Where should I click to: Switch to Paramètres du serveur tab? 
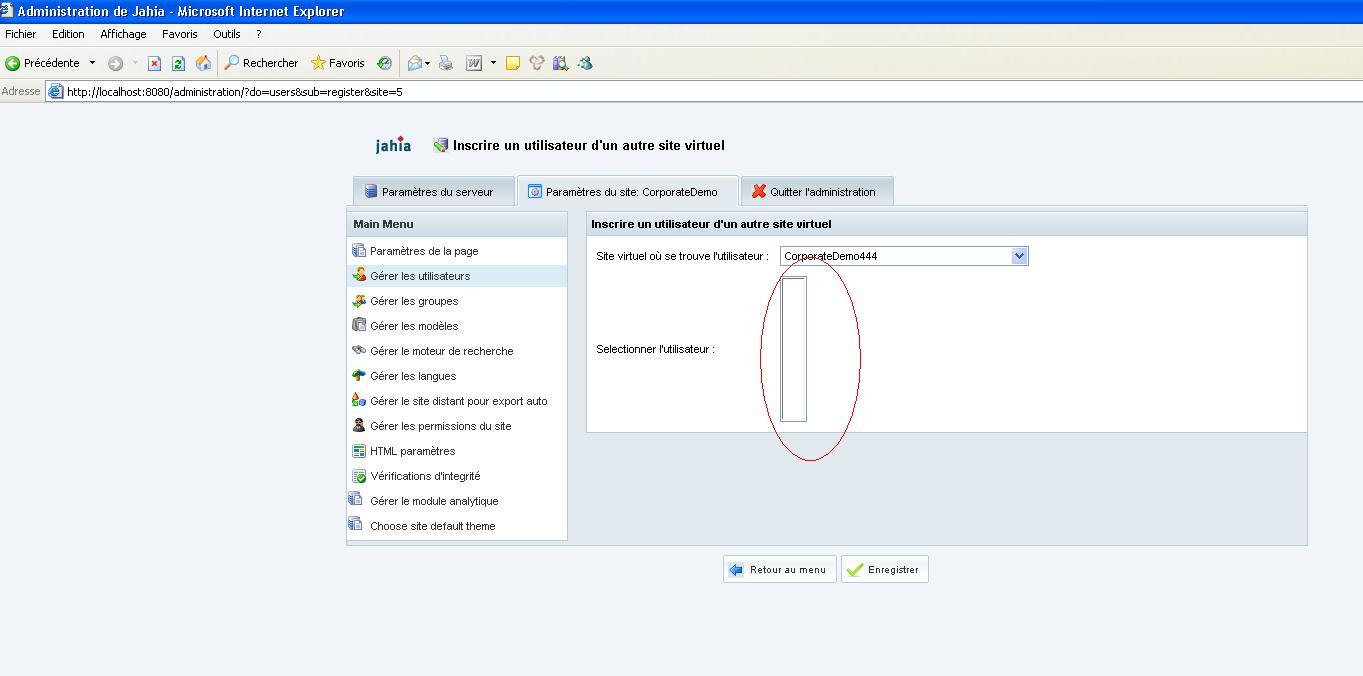[434, 192]
